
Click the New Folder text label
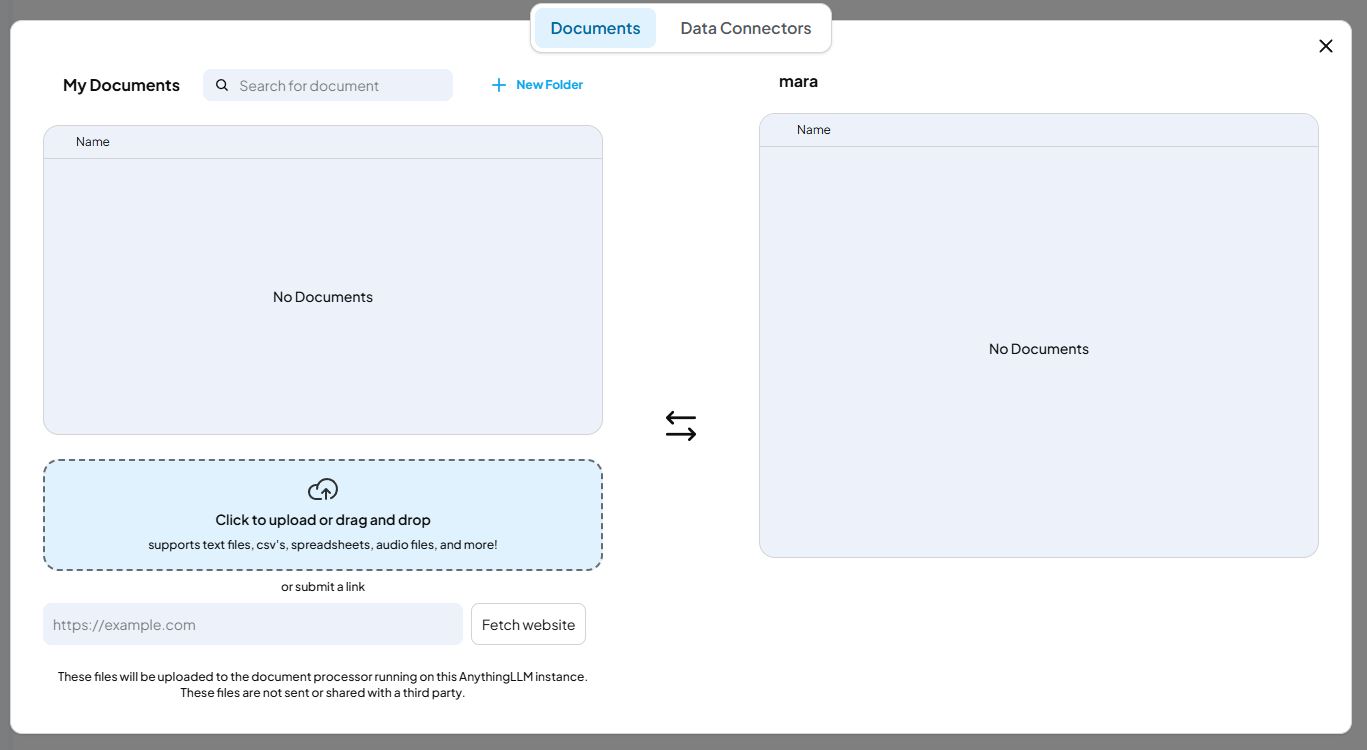pos(549,85)
